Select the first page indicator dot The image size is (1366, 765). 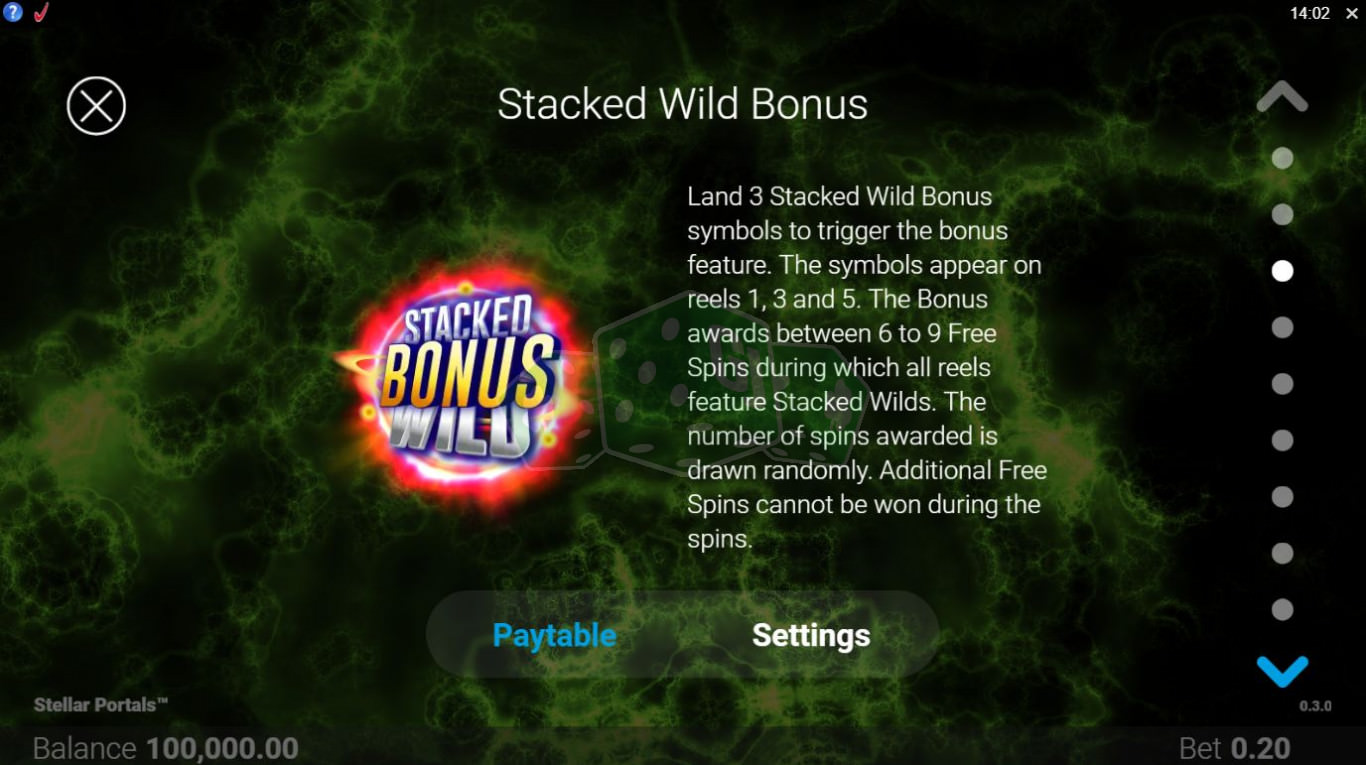click(x=1282, y=158)
